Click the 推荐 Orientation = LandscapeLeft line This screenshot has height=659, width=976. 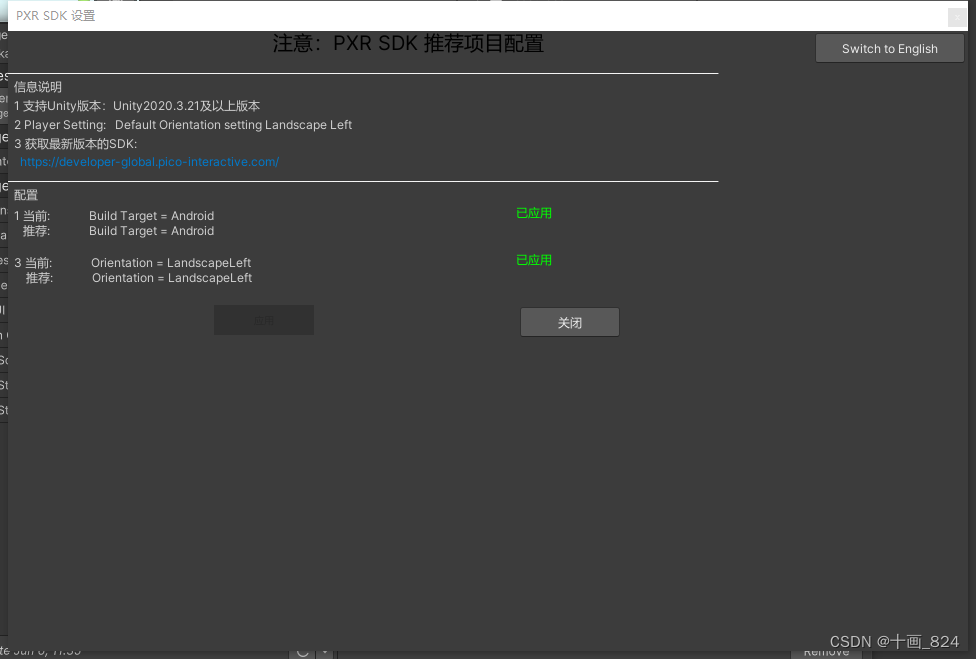[139, 278]
